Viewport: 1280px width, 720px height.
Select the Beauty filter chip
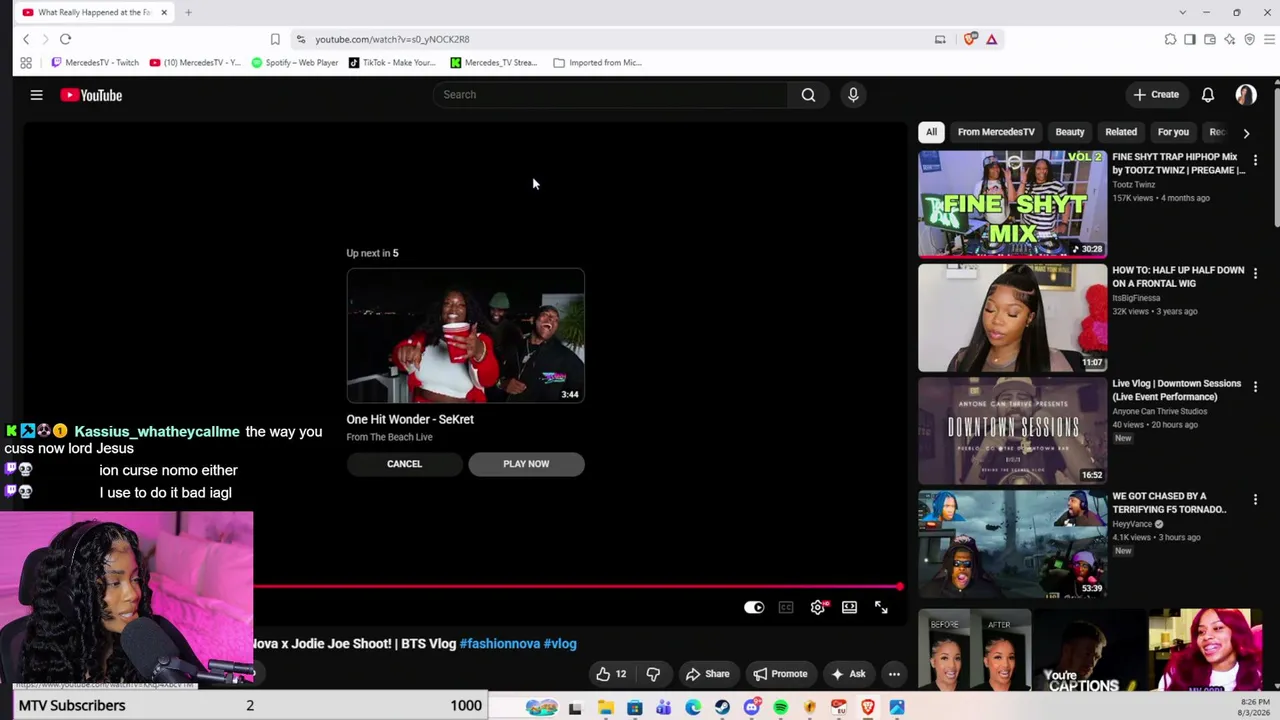[1070, 132]
